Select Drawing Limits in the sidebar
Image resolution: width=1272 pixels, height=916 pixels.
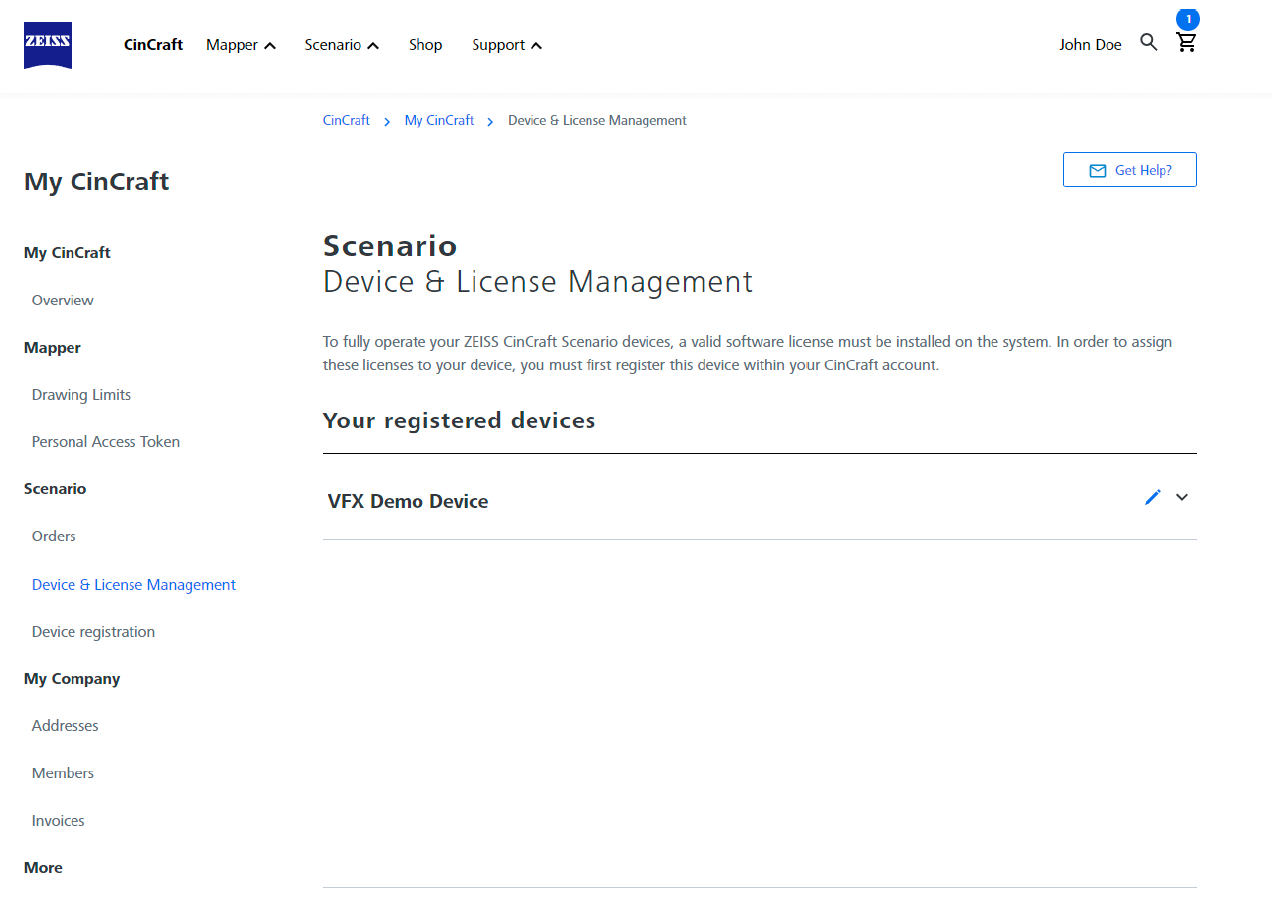(81, 395)
